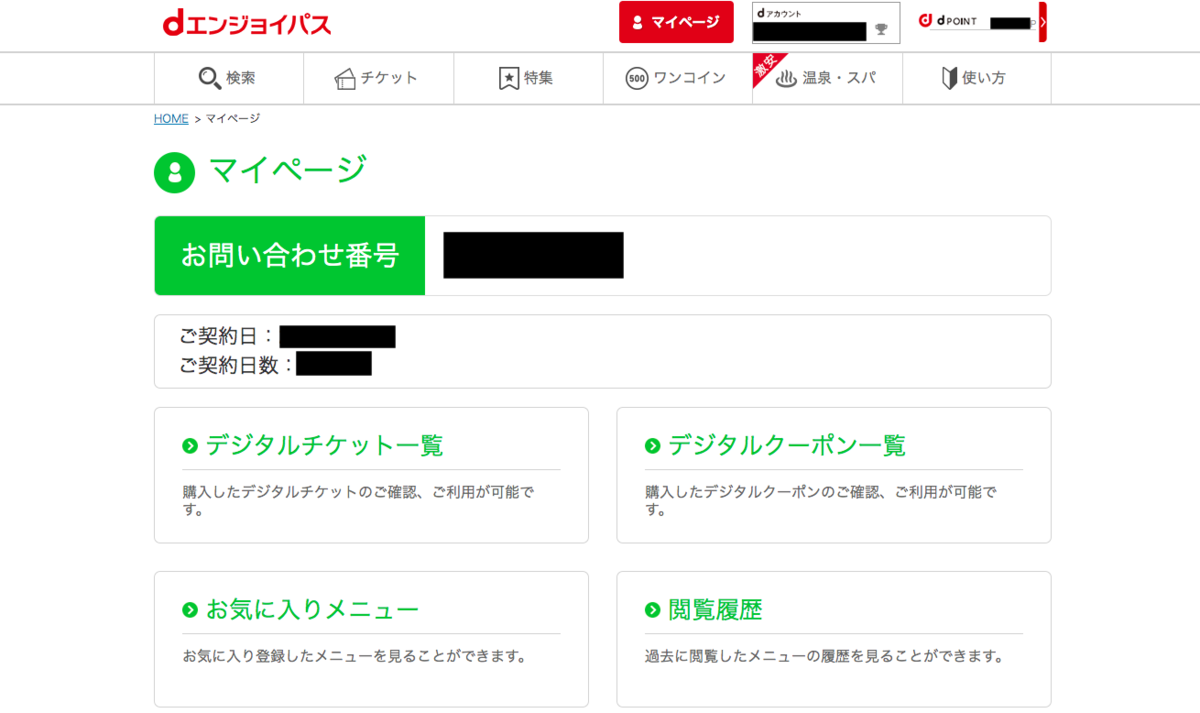Open the 使い方 navigation tab
Image resolution: width=1200 pixels, height=713 pixels.
click(977, 78)
